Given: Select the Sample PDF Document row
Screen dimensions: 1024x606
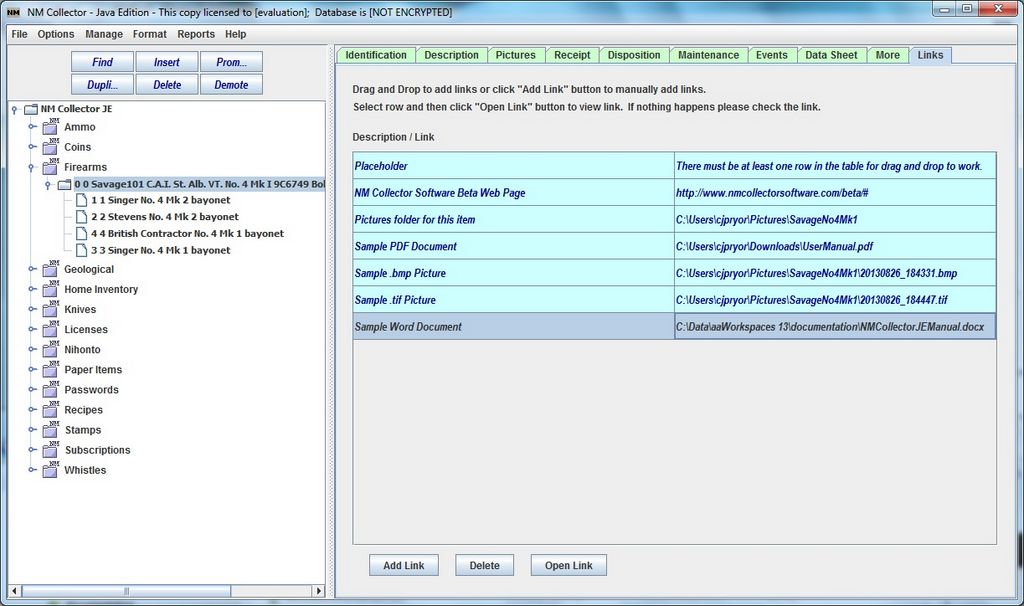Looking at the screenshot, I should click(x=513, y=246).
